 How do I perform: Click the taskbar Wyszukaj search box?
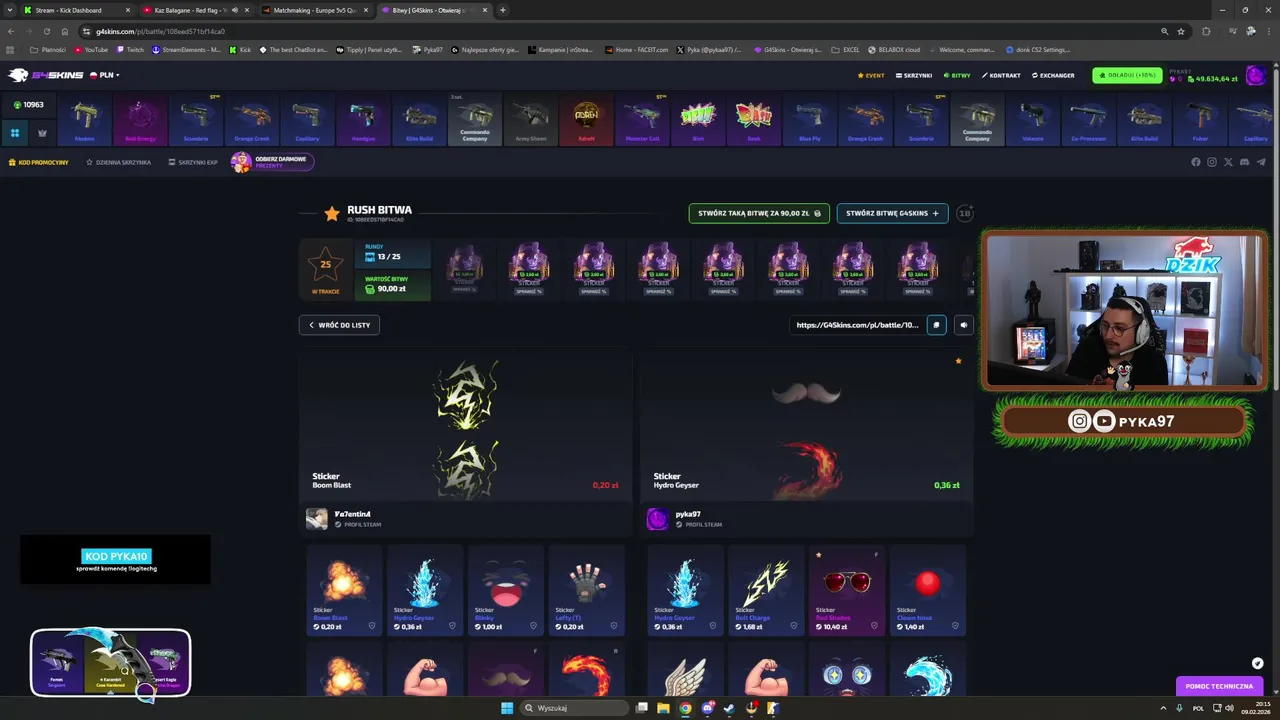(576, 708)
